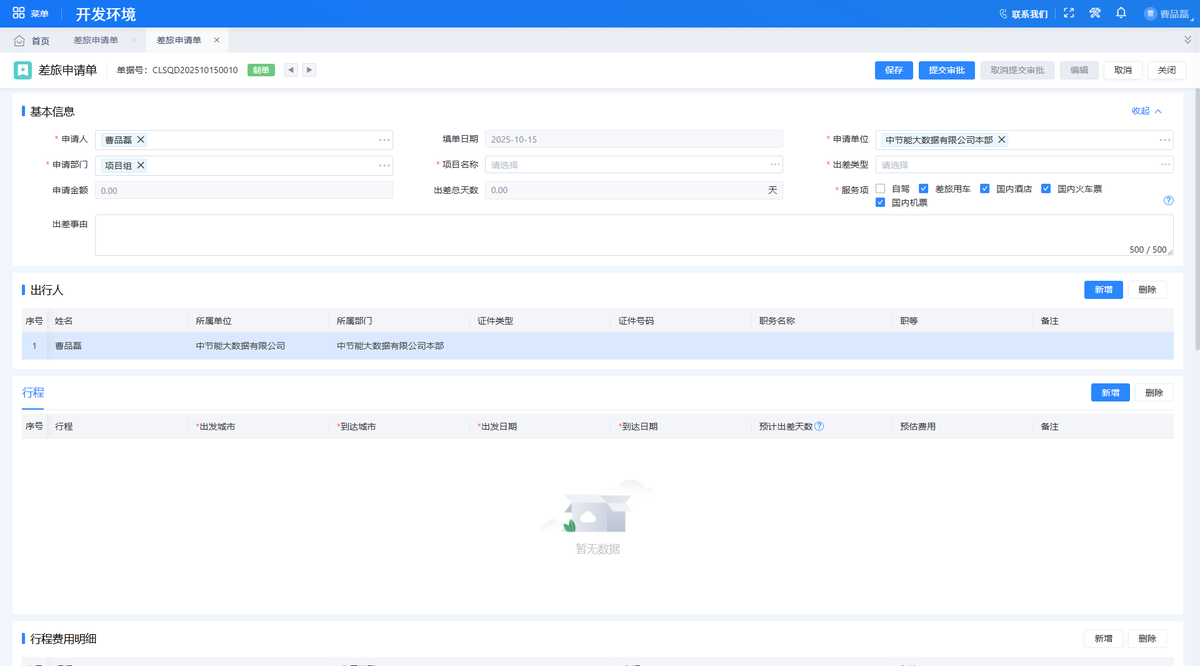Open the 出差类型 dropdown
1200x666 pixels.
click(1025, 165)
